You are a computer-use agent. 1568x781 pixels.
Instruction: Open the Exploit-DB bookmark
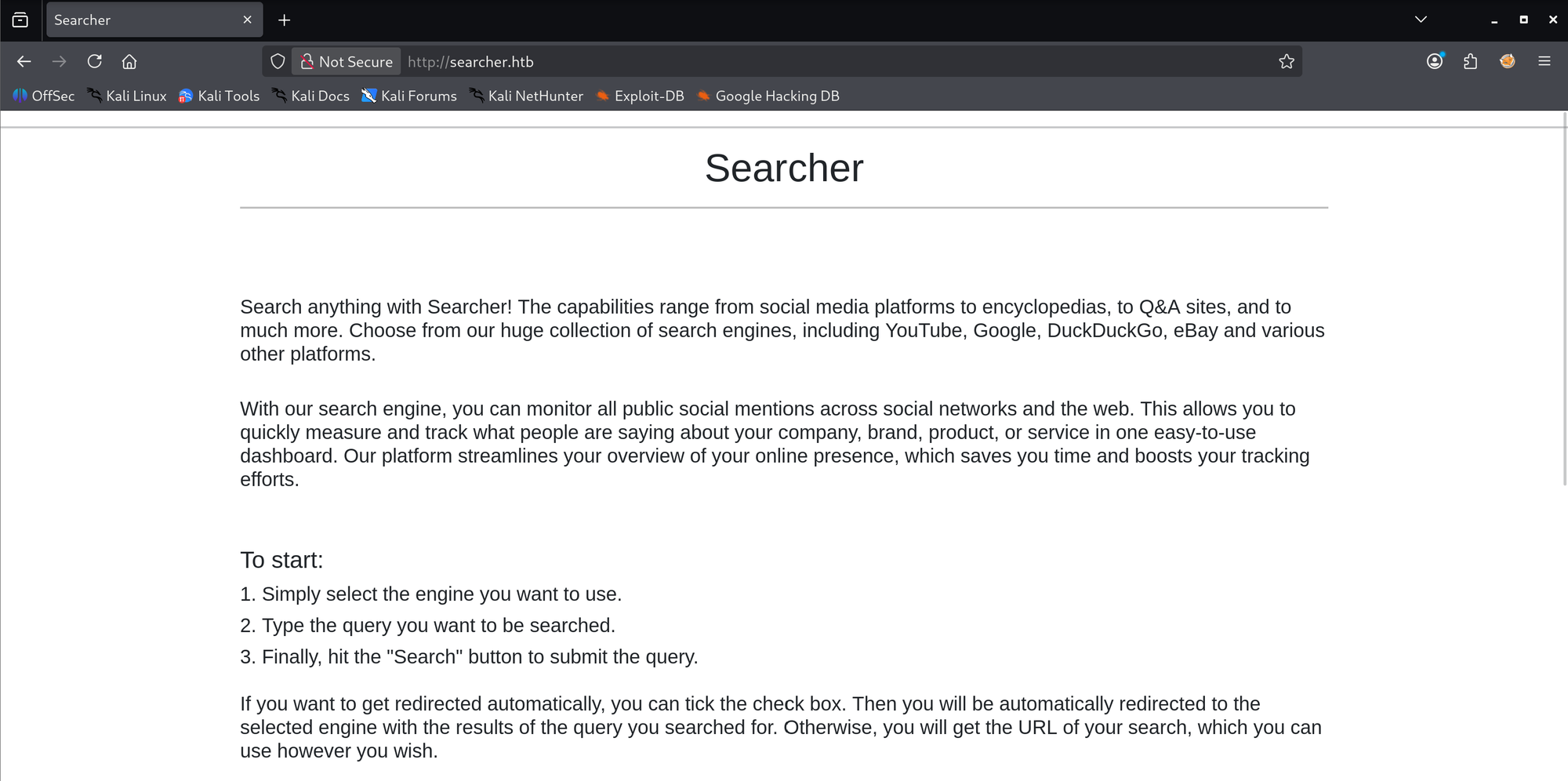[x=640, y=96]
